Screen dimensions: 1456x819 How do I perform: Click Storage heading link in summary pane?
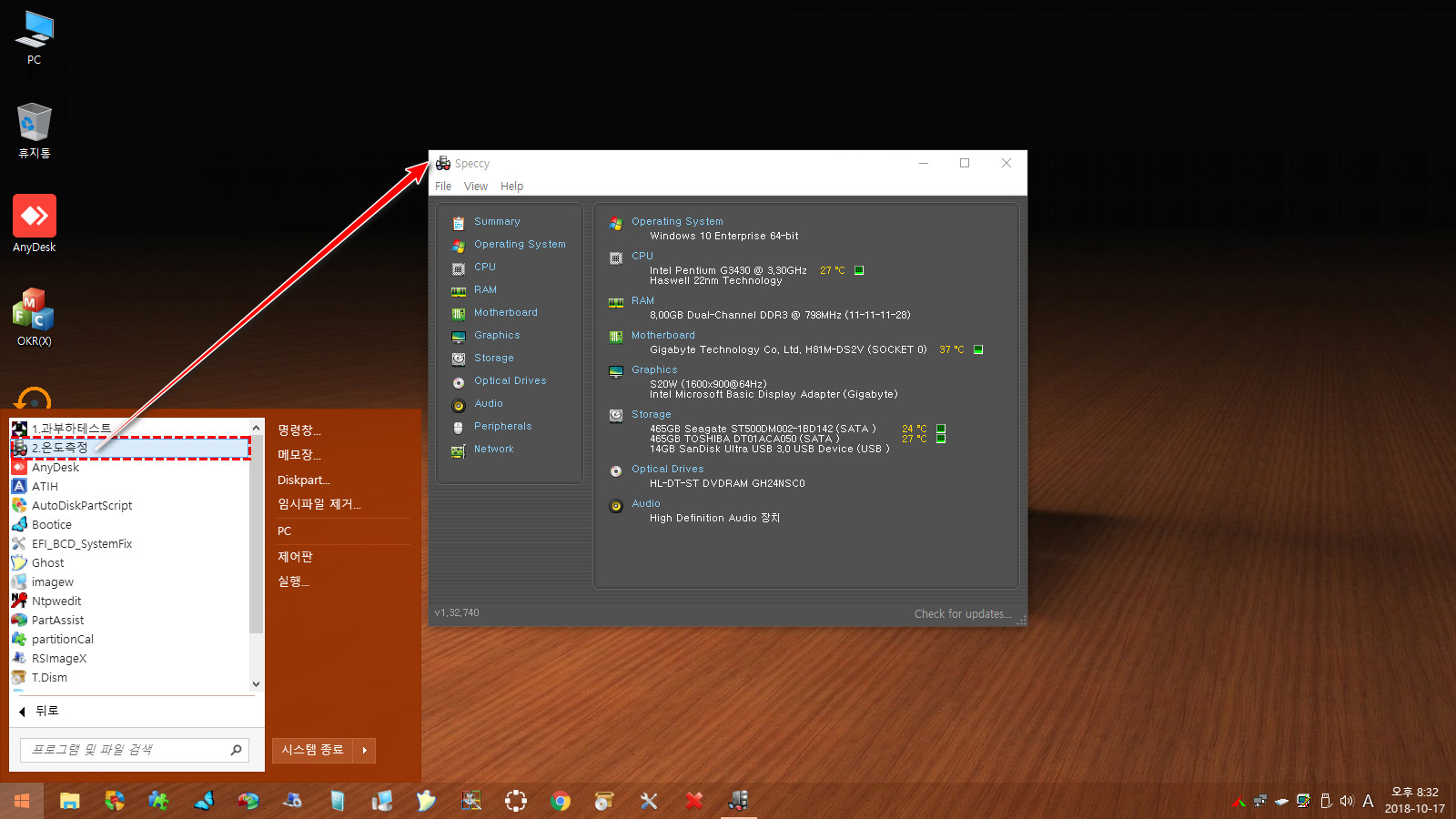click(x=652, y=414)
